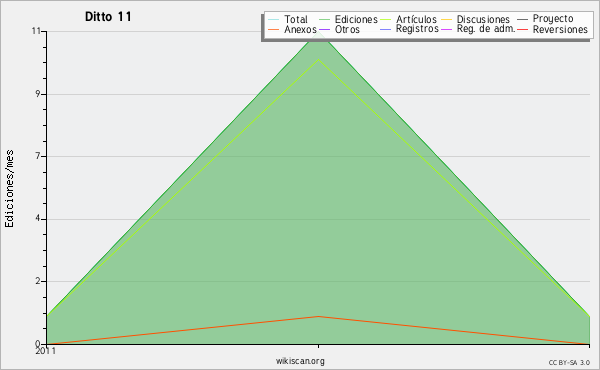Click the y-axis value 2

(x=38, y=281)
